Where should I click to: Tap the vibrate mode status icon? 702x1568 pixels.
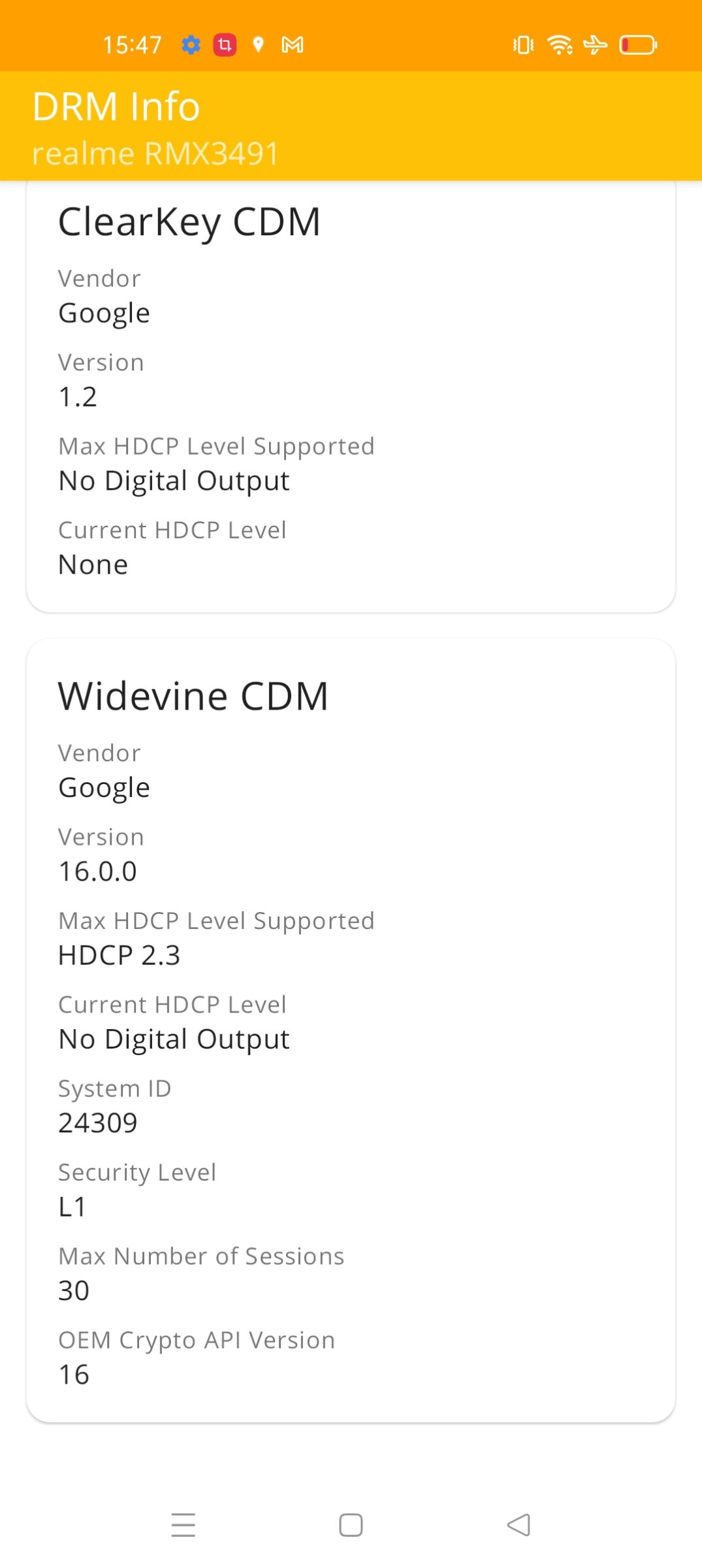523,45
